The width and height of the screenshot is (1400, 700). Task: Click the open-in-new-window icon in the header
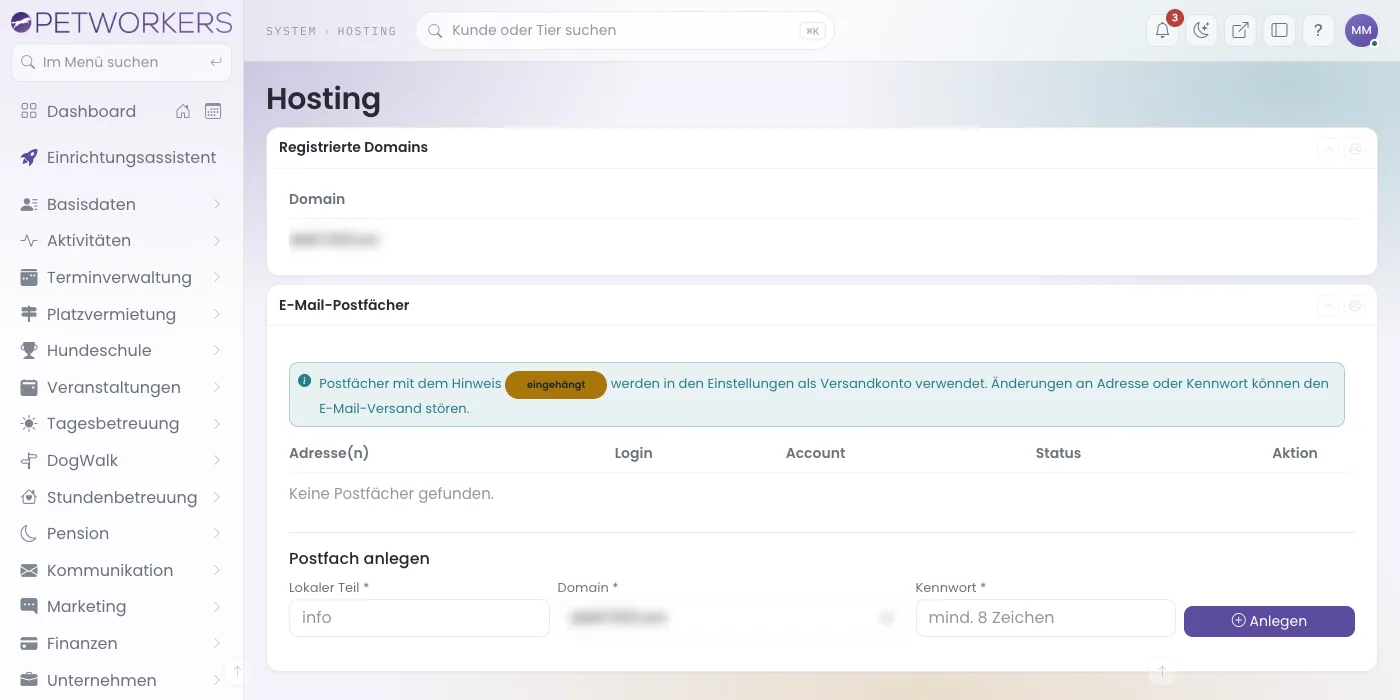coord(1240,30)
